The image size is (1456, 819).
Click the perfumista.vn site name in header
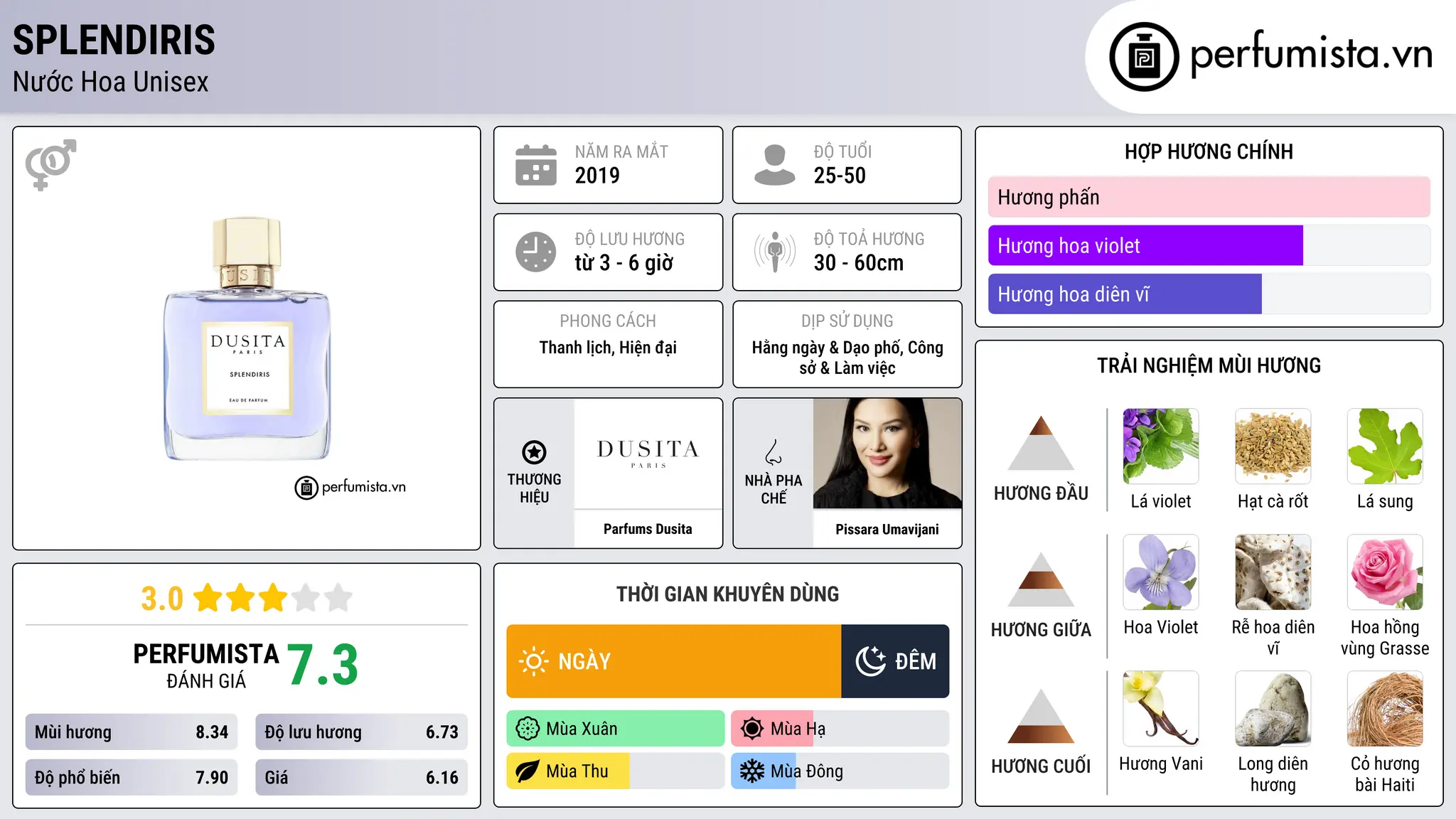click(x=1312, y=54)
